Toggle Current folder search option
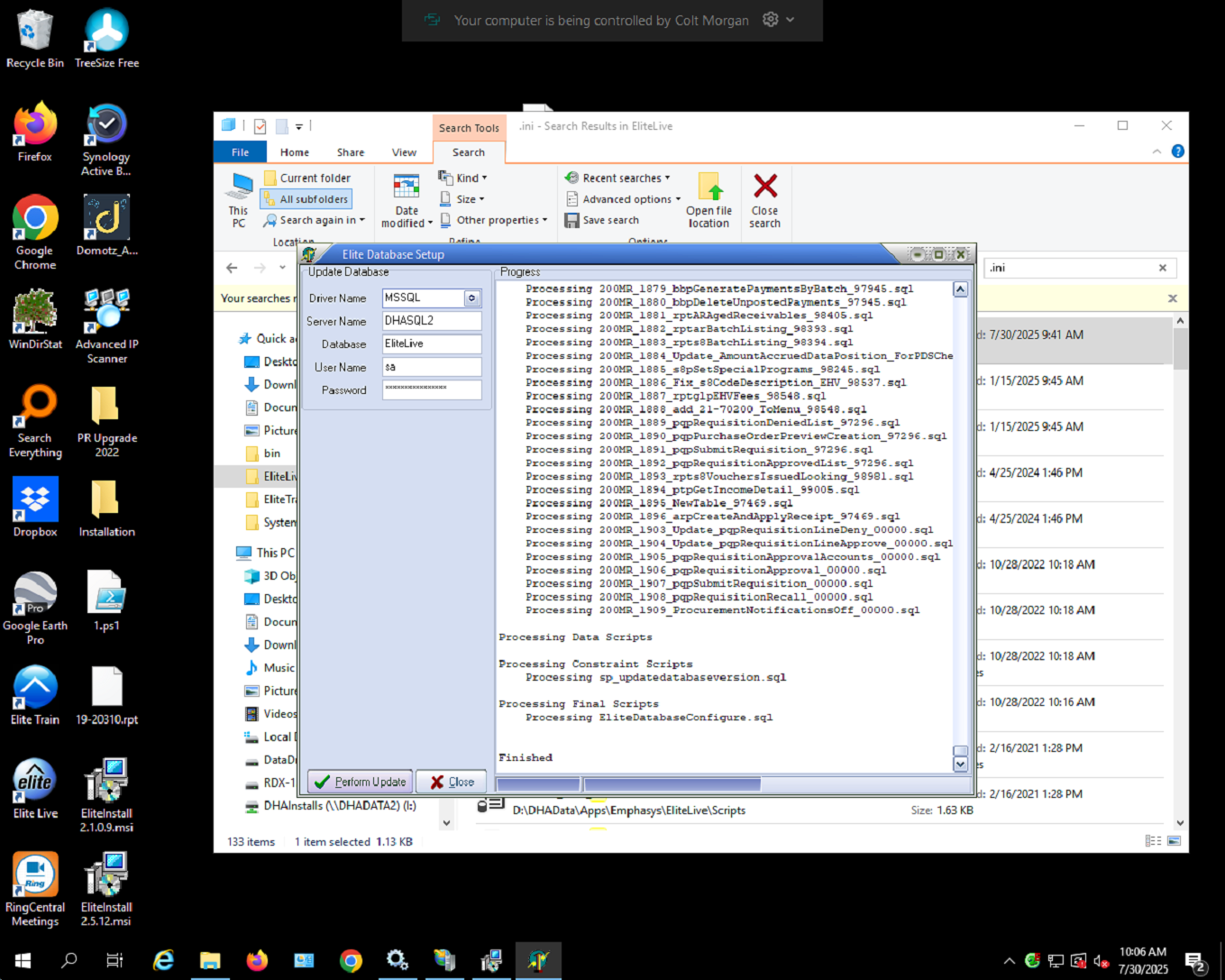The width and height of the screenshot is (1225, 980). click(306, 179)
